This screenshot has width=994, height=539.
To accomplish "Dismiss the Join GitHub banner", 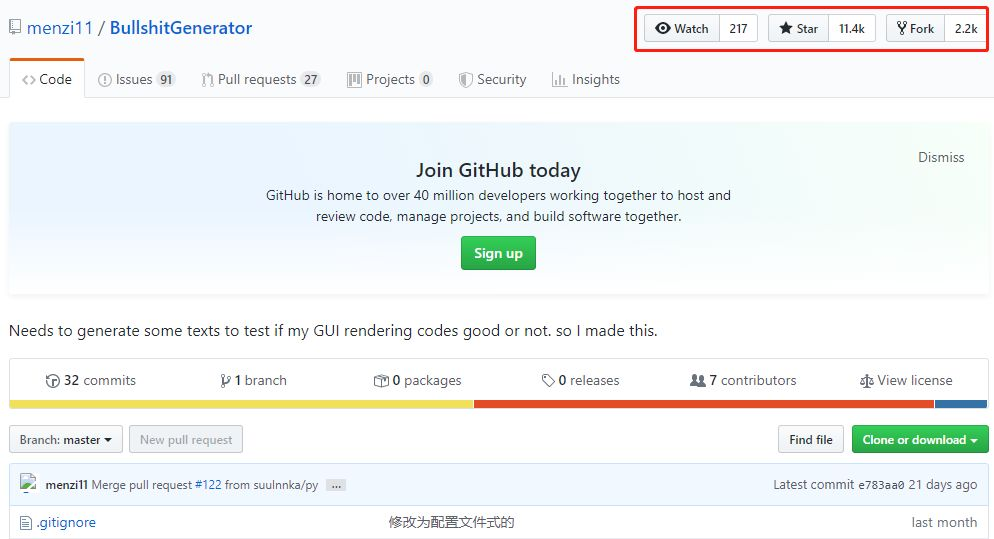I will (941, 157).
